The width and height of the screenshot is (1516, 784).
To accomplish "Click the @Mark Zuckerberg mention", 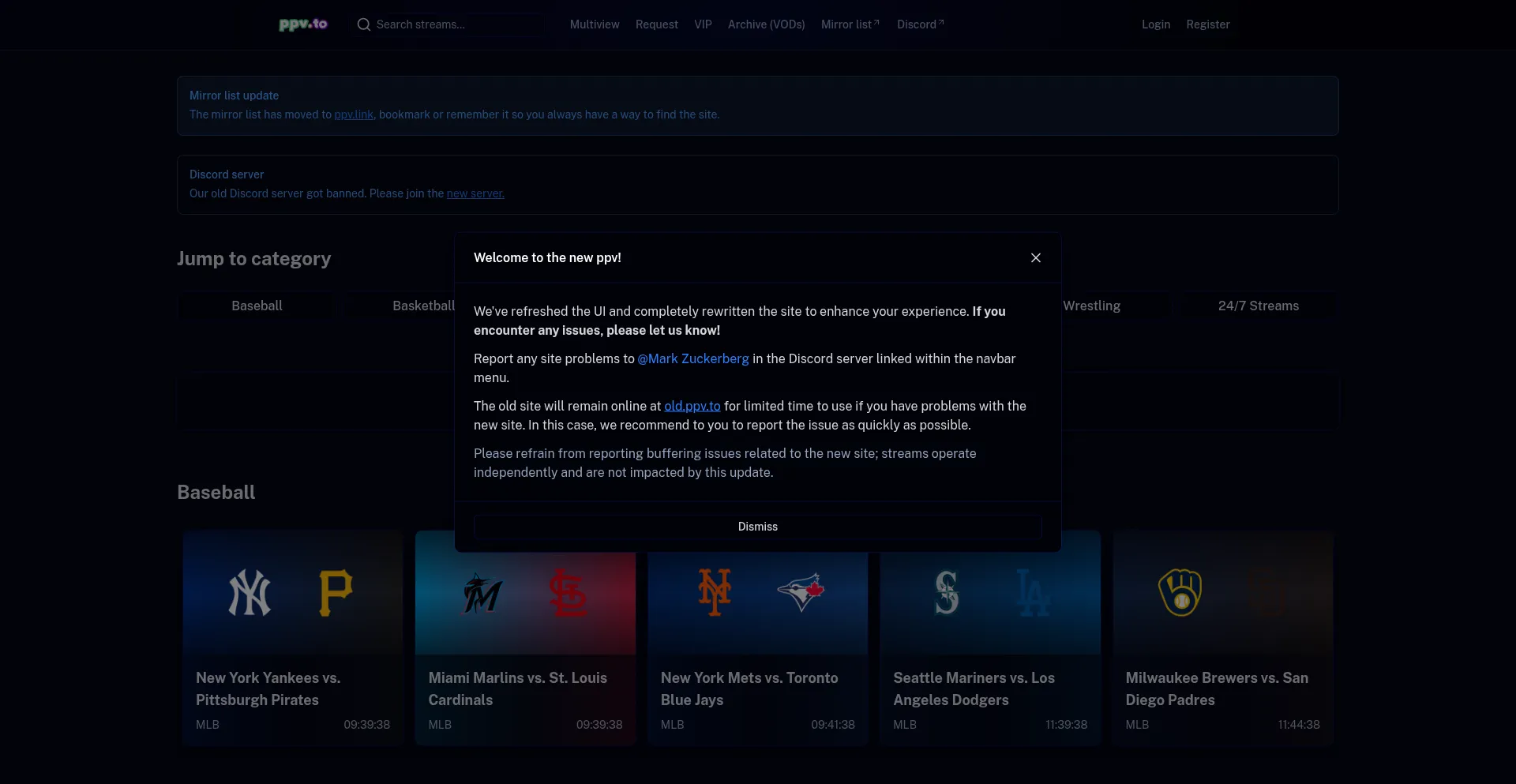I will 693,358.
